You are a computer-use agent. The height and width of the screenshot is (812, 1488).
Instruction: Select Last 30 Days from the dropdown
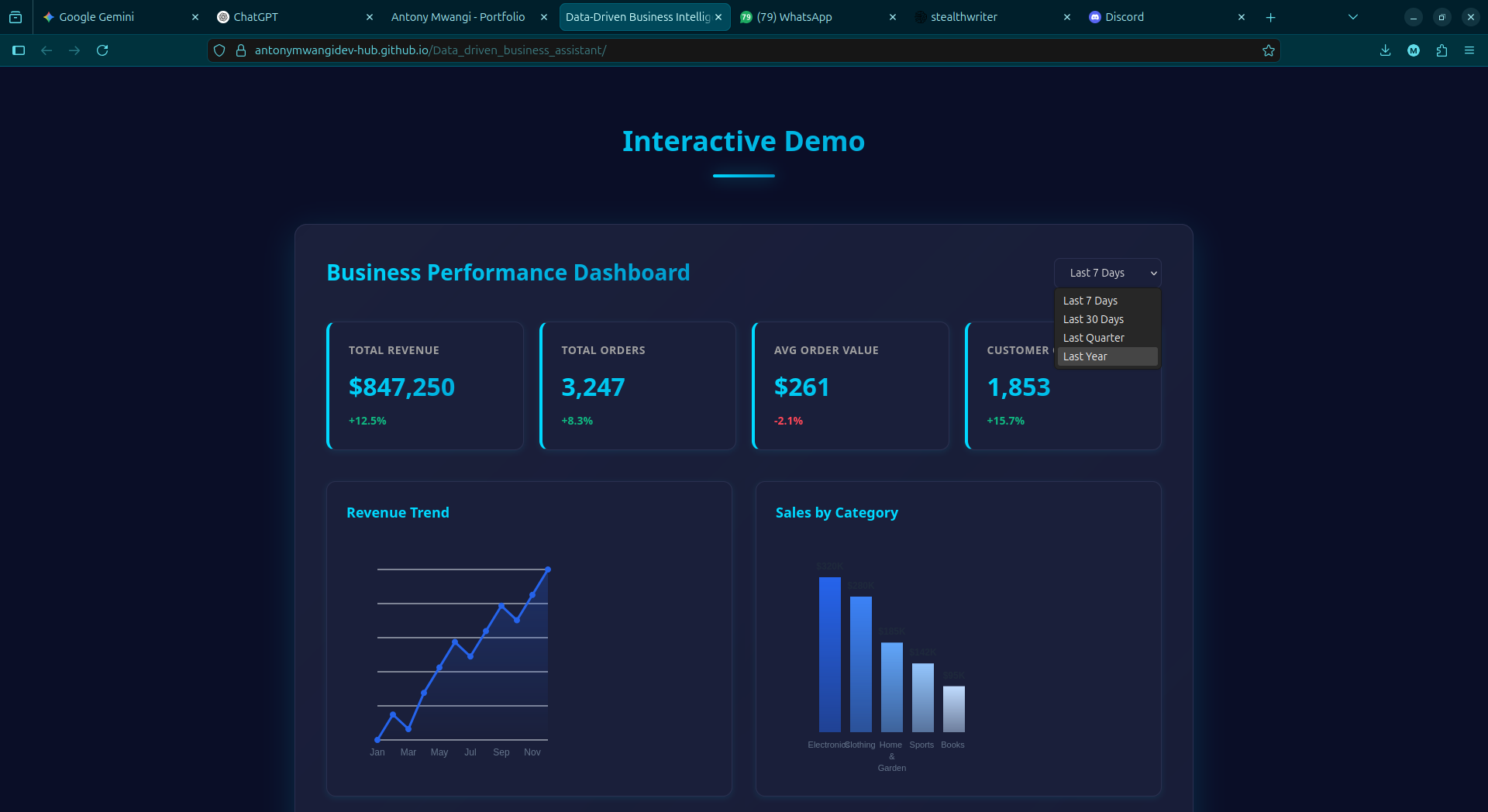[1093, 319]
